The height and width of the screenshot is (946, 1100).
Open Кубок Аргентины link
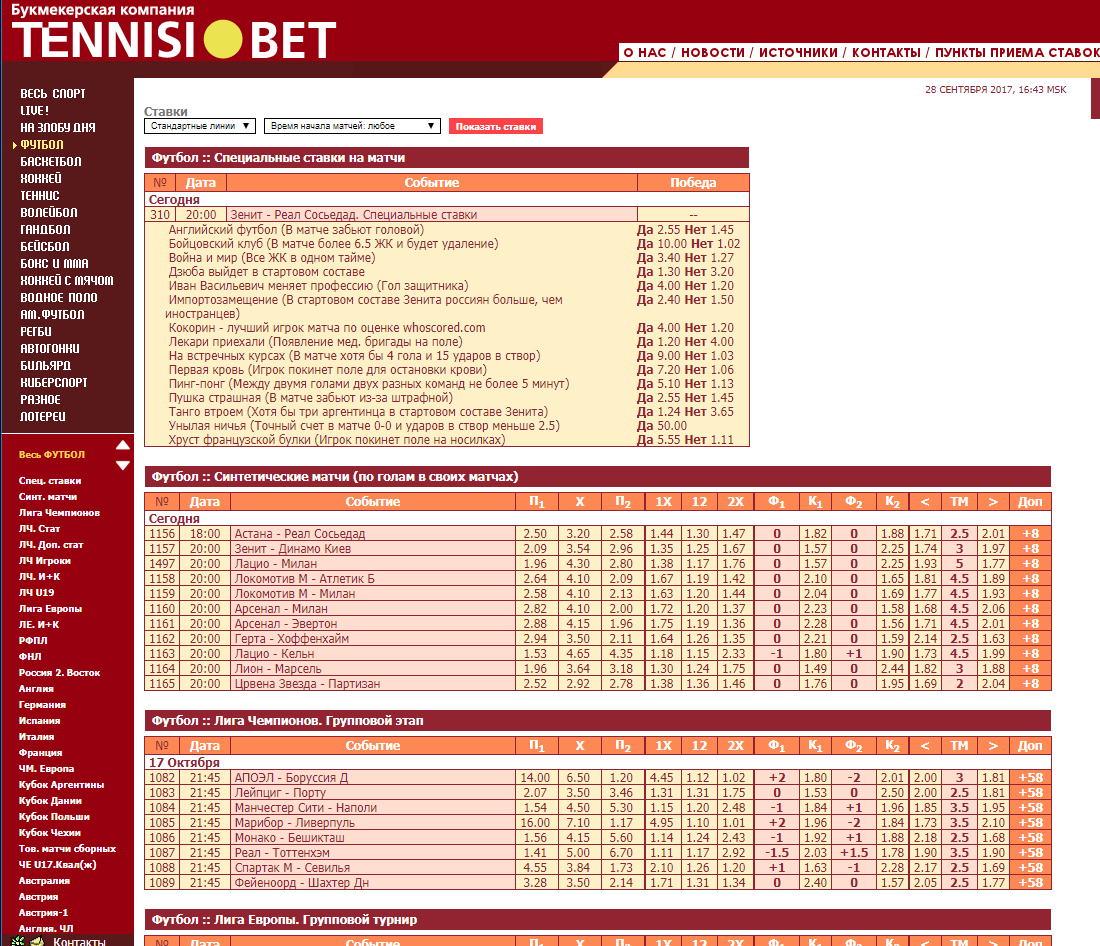click(x=61, y=785)
